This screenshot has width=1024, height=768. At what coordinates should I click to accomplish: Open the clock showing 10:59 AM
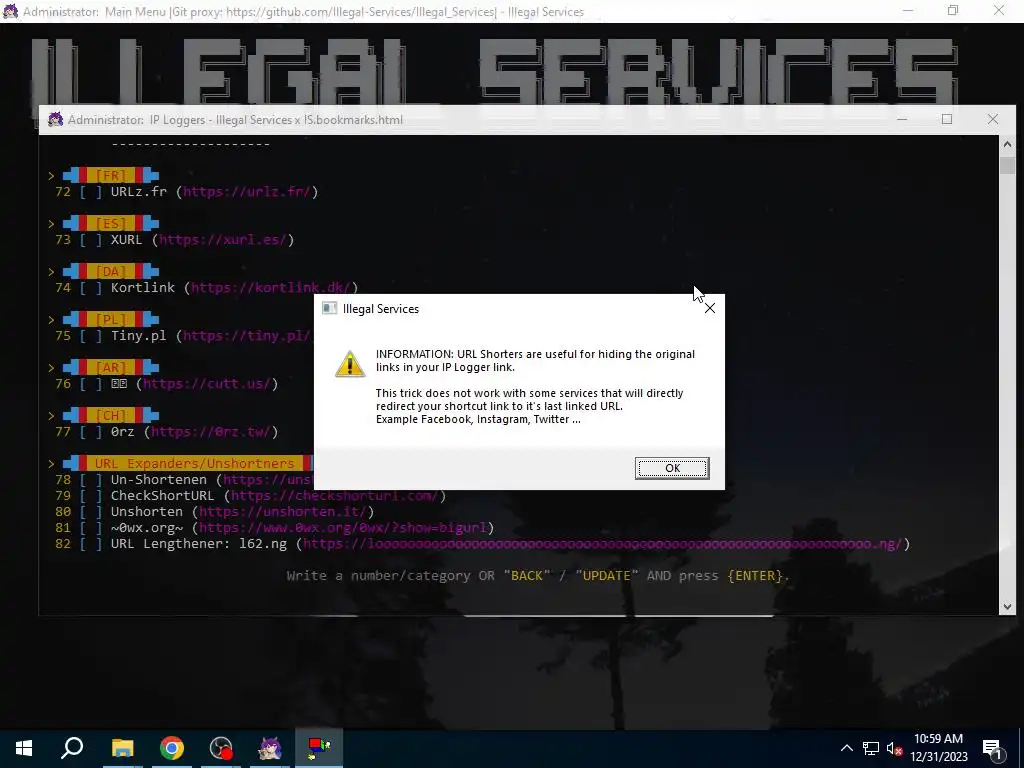(938, 748)
